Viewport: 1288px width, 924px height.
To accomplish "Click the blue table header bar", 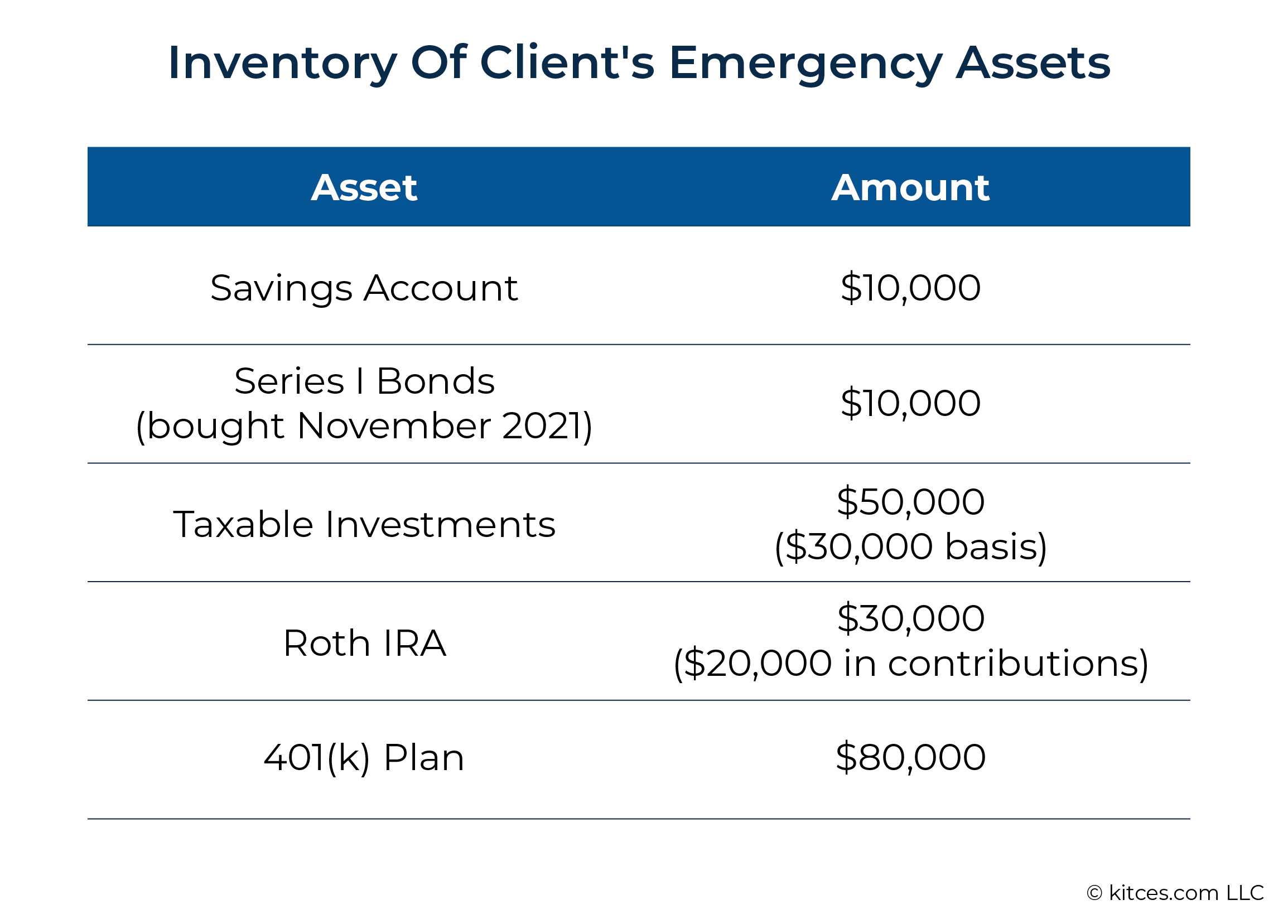I will [x=639, y=187].
